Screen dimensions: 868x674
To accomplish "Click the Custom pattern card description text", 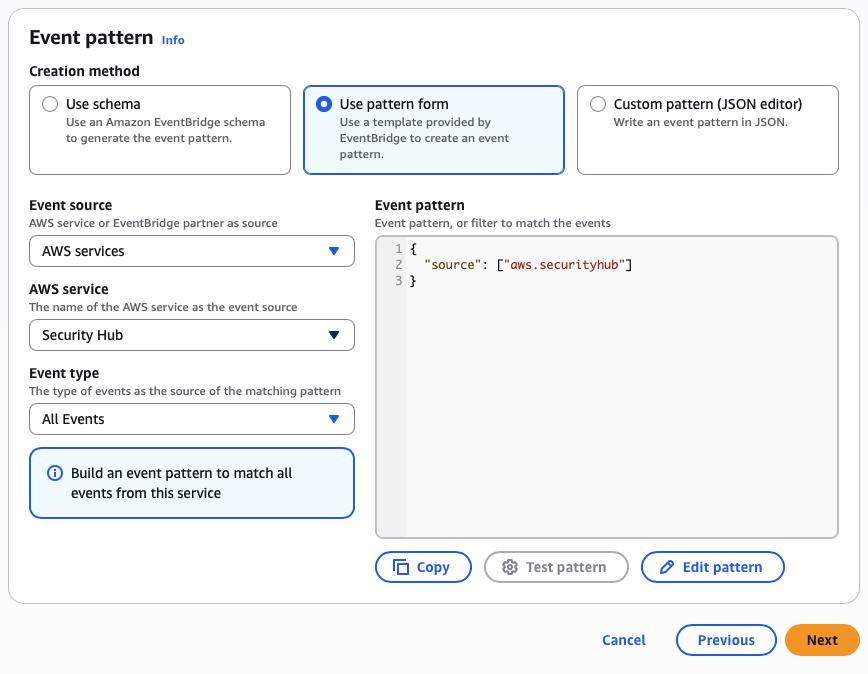I will [x=700, y=122].
